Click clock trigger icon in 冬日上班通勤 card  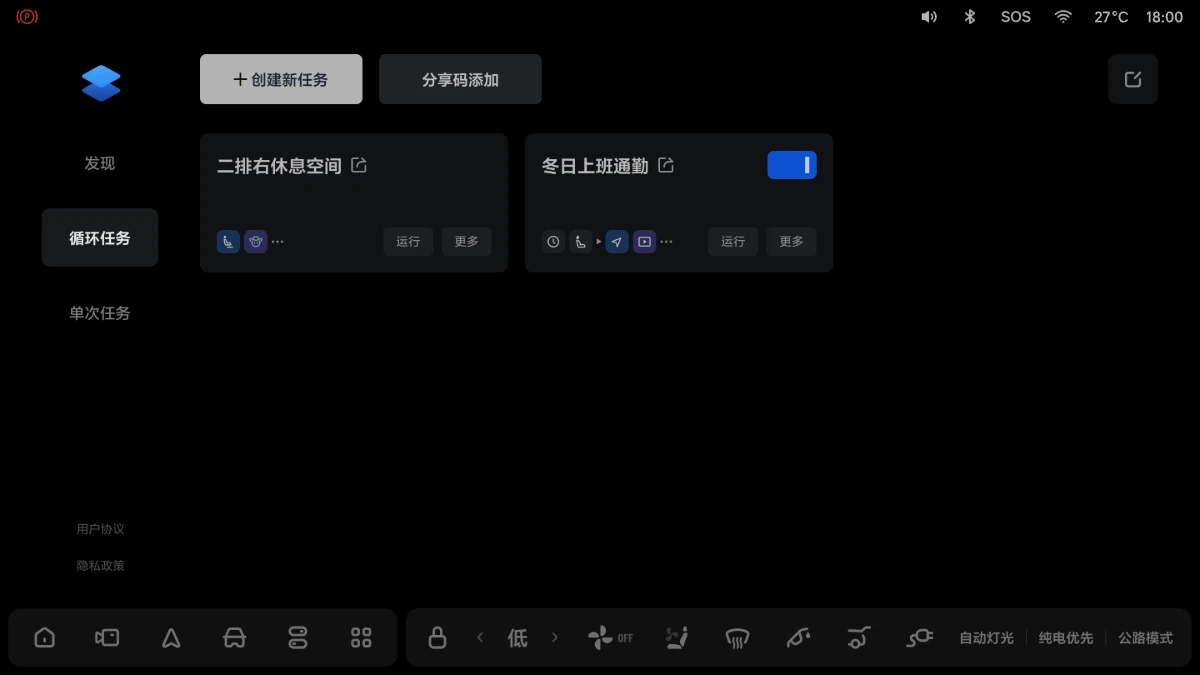[x=553, y=241]
